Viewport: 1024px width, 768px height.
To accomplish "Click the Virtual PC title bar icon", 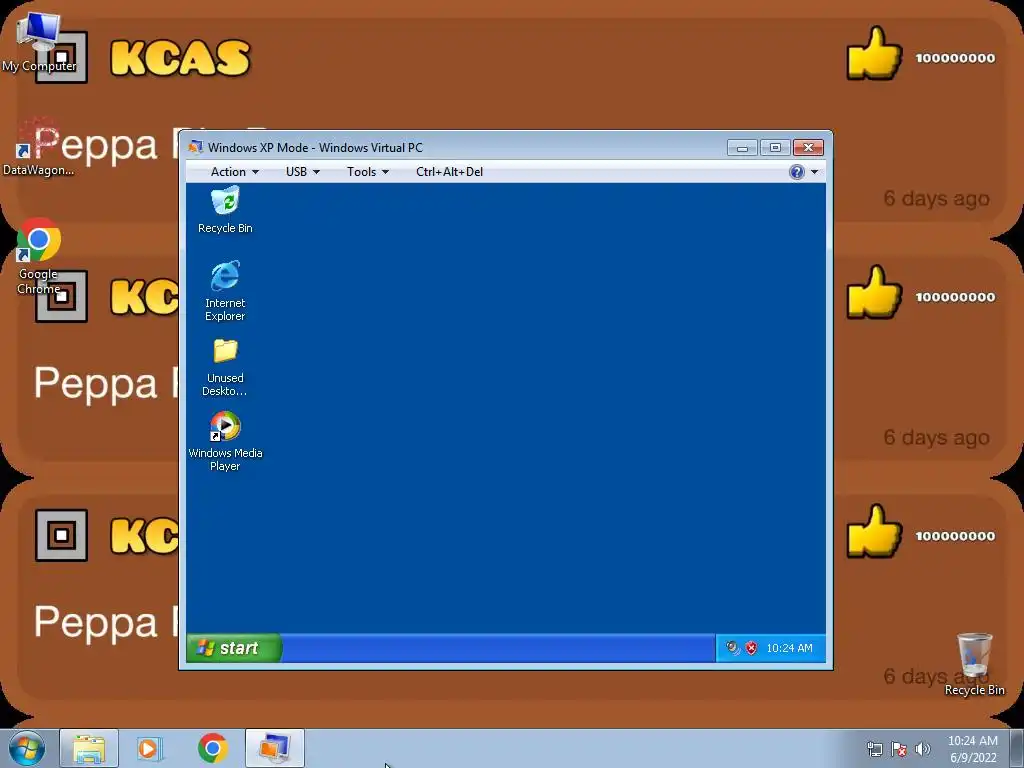I will [195, 148].
